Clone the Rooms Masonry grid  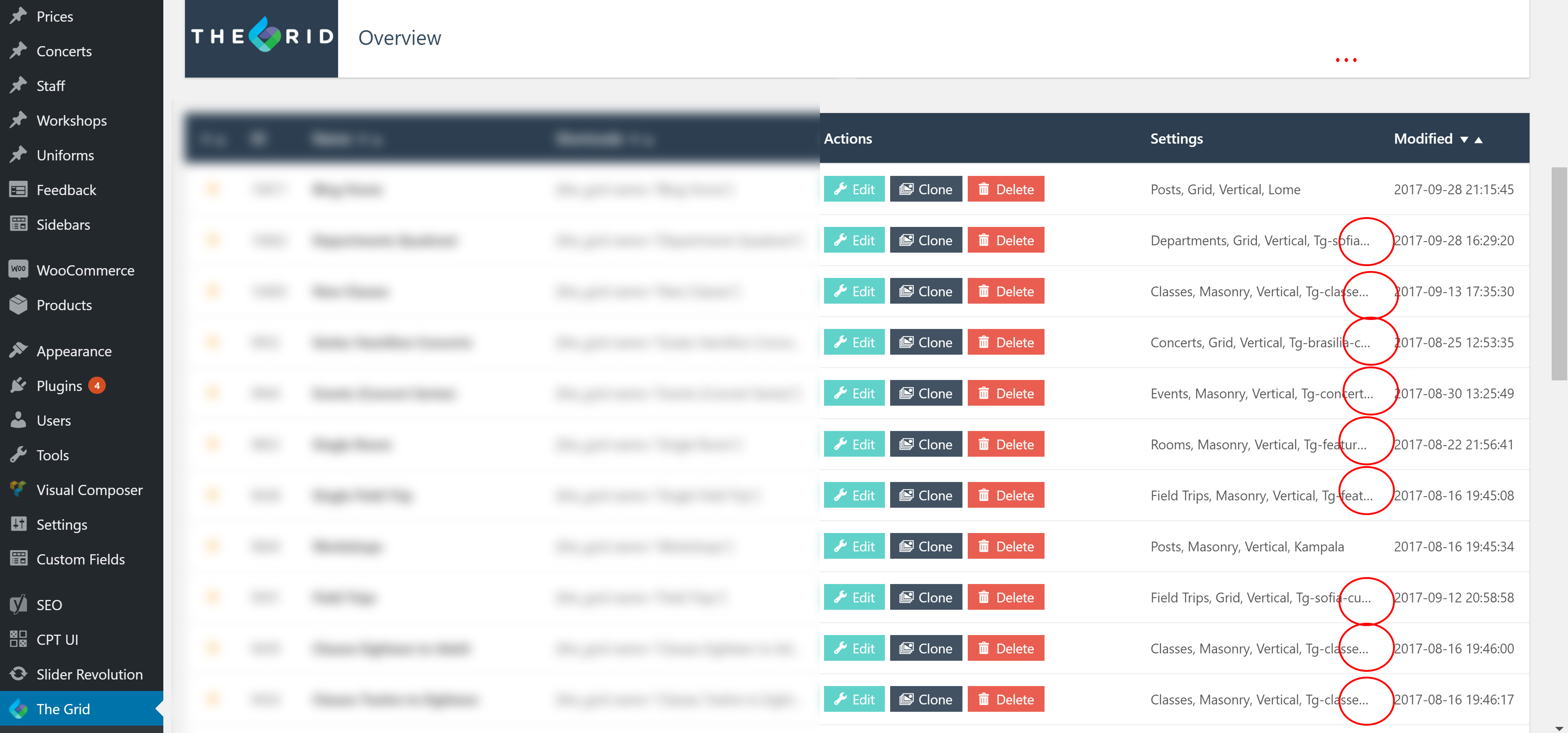click(x=926, y=445)
